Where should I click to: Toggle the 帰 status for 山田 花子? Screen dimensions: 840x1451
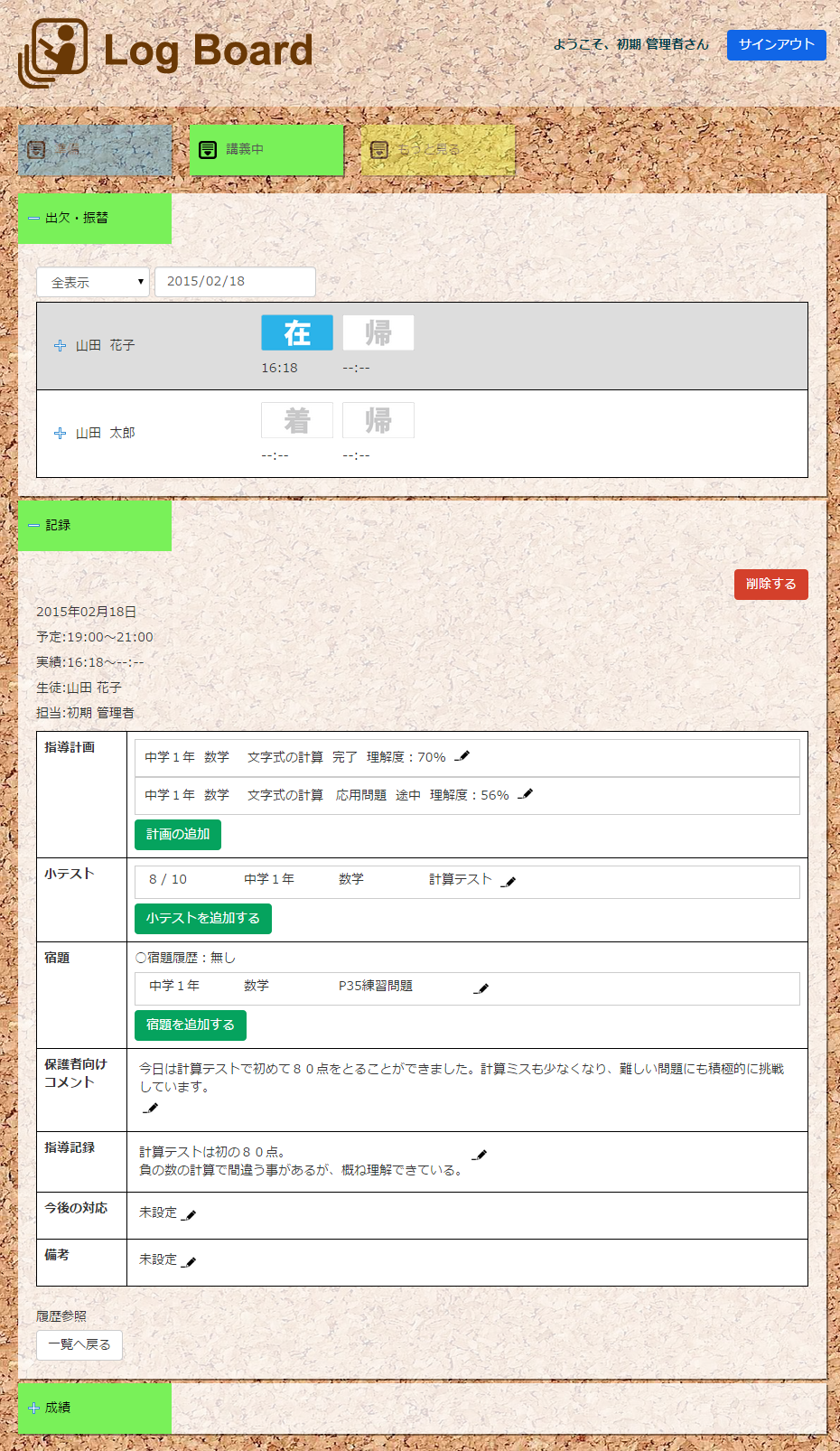pos(378,332)
